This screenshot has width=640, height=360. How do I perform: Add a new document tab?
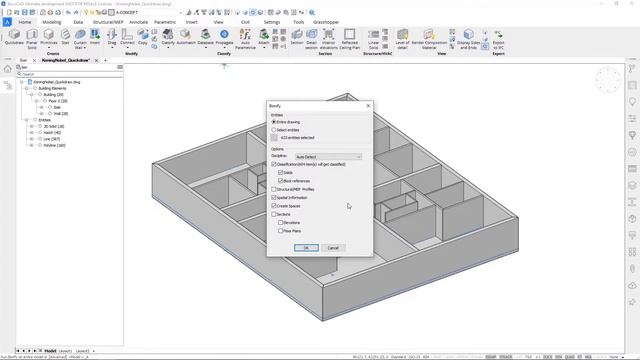105,60
